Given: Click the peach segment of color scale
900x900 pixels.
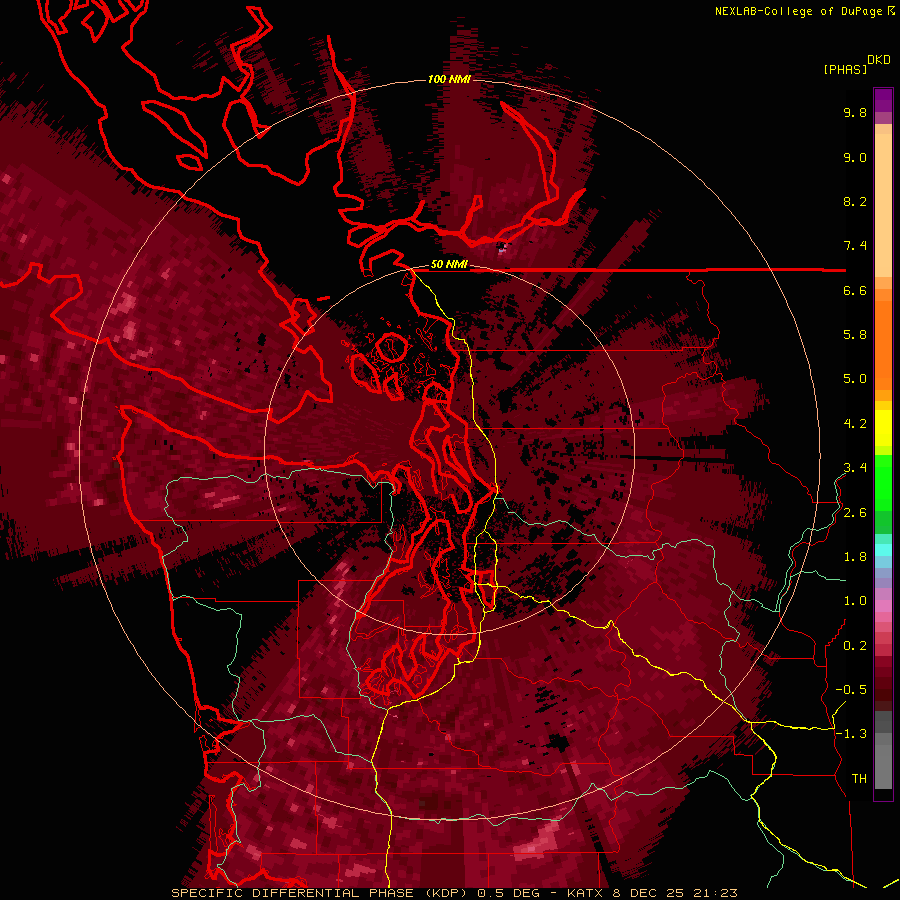Looking at the screenshot, I should [883, 201].
